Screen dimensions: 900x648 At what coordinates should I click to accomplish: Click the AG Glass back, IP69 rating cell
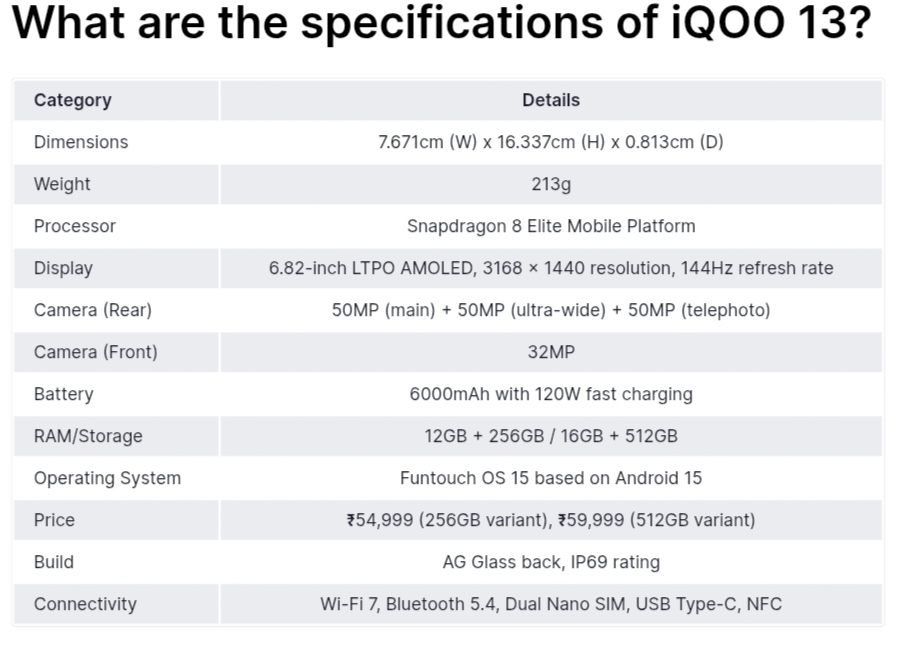point(551,562)
